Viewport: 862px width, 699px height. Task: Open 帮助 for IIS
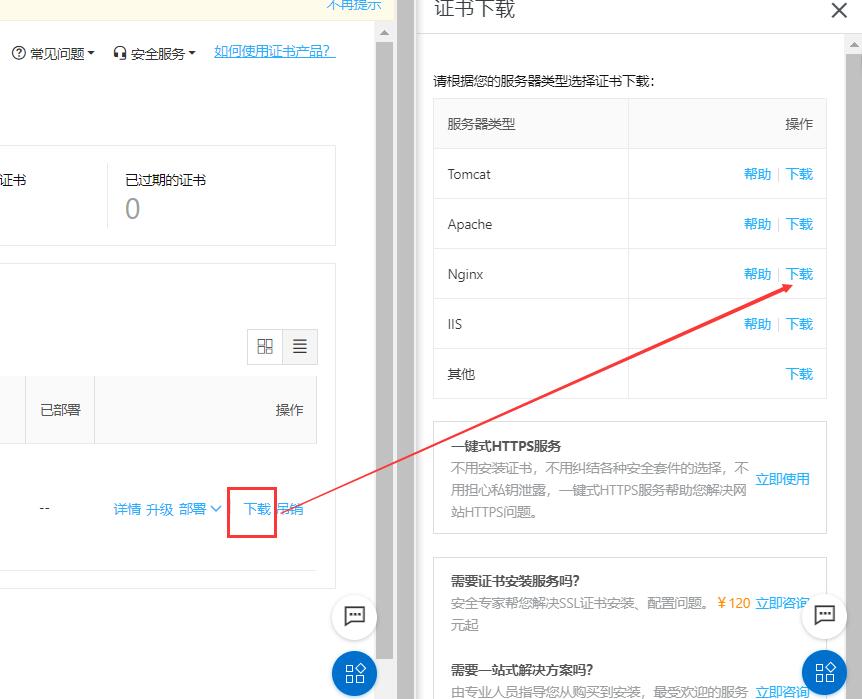click(x=757, y=324)
